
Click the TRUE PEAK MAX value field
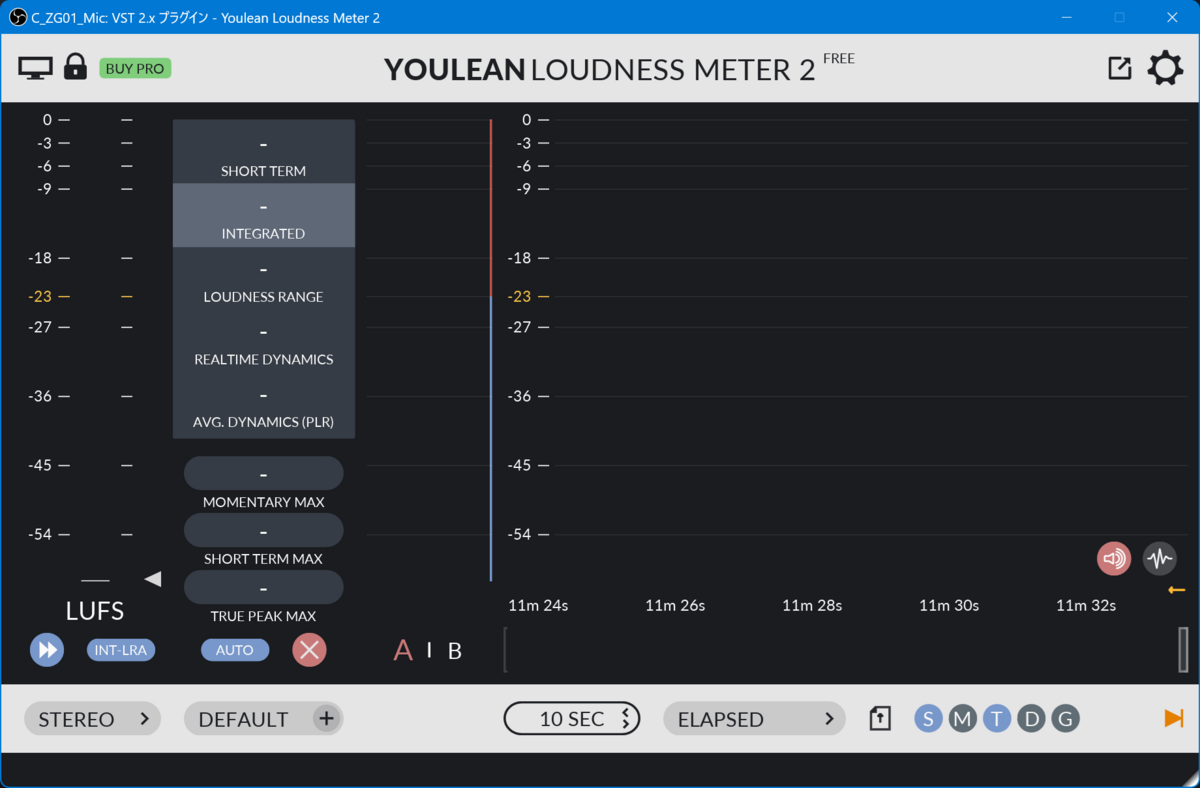point(264,587)
